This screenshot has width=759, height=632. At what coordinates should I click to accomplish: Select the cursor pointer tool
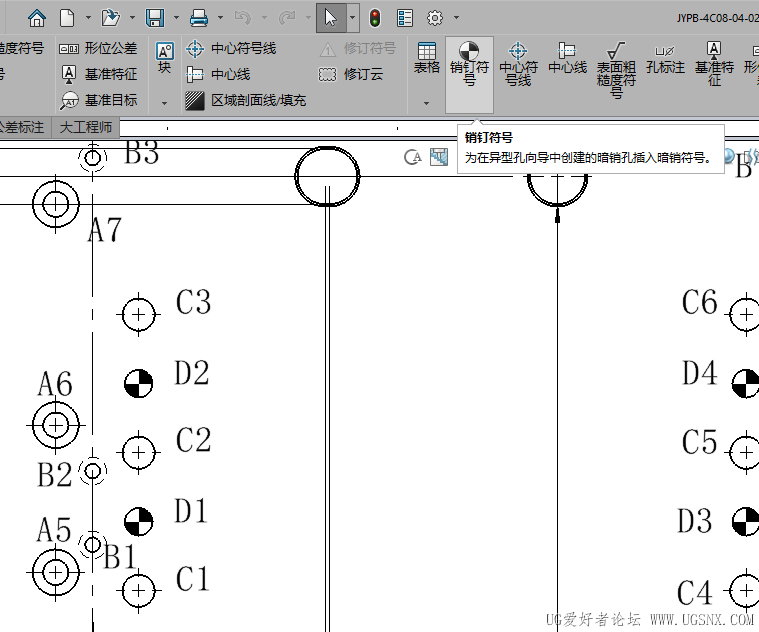coord(331,18)
